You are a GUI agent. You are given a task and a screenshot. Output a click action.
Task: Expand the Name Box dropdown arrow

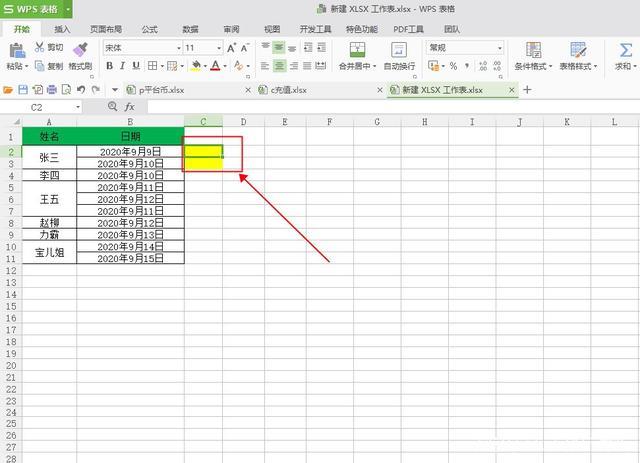[x=78, y=107]
